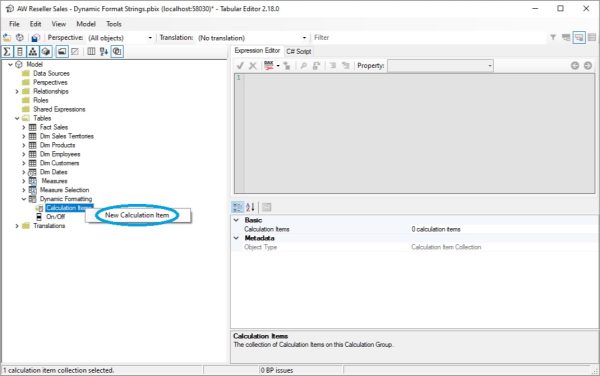Collapse the Dynamic Formatting tree node

tap(23, 199)
